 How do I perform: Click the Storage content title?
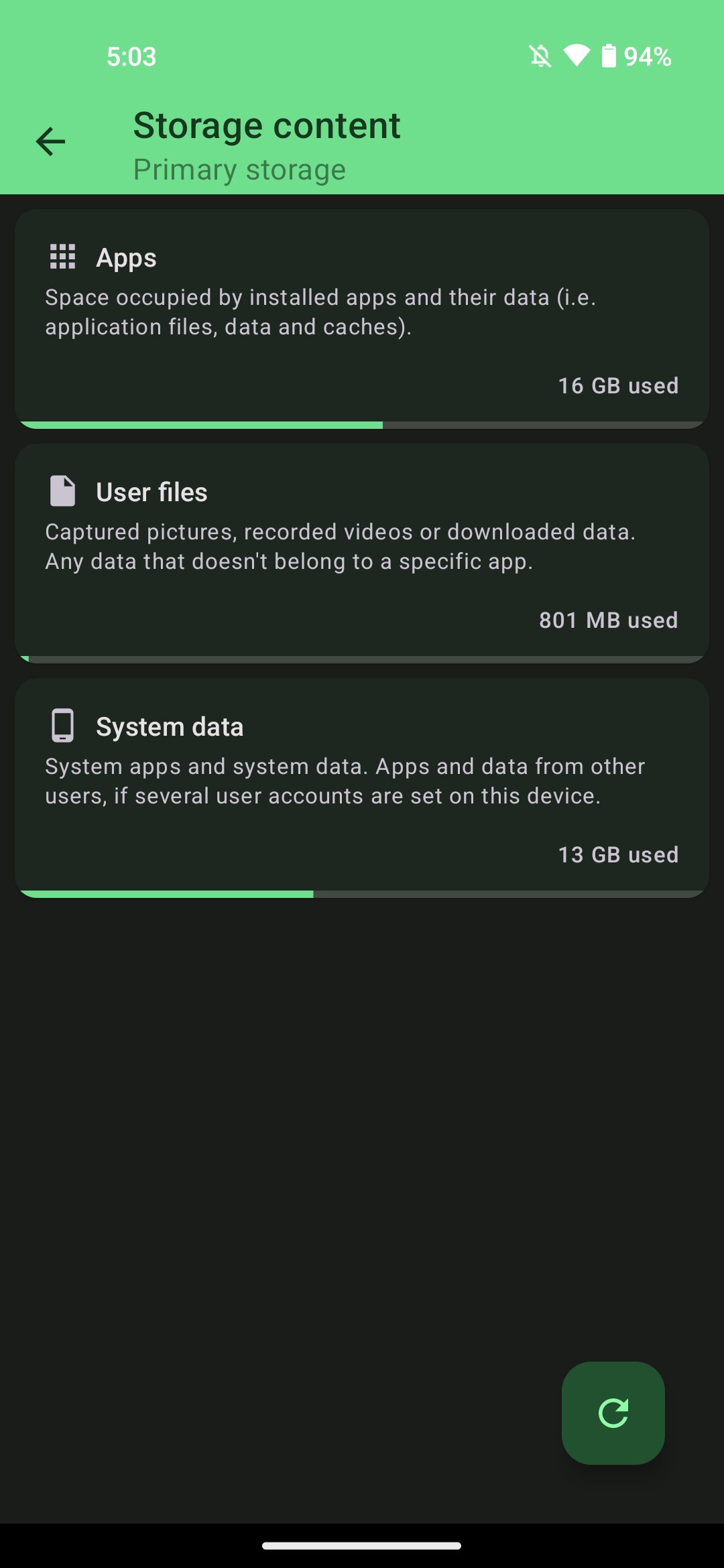click(267, 126)
